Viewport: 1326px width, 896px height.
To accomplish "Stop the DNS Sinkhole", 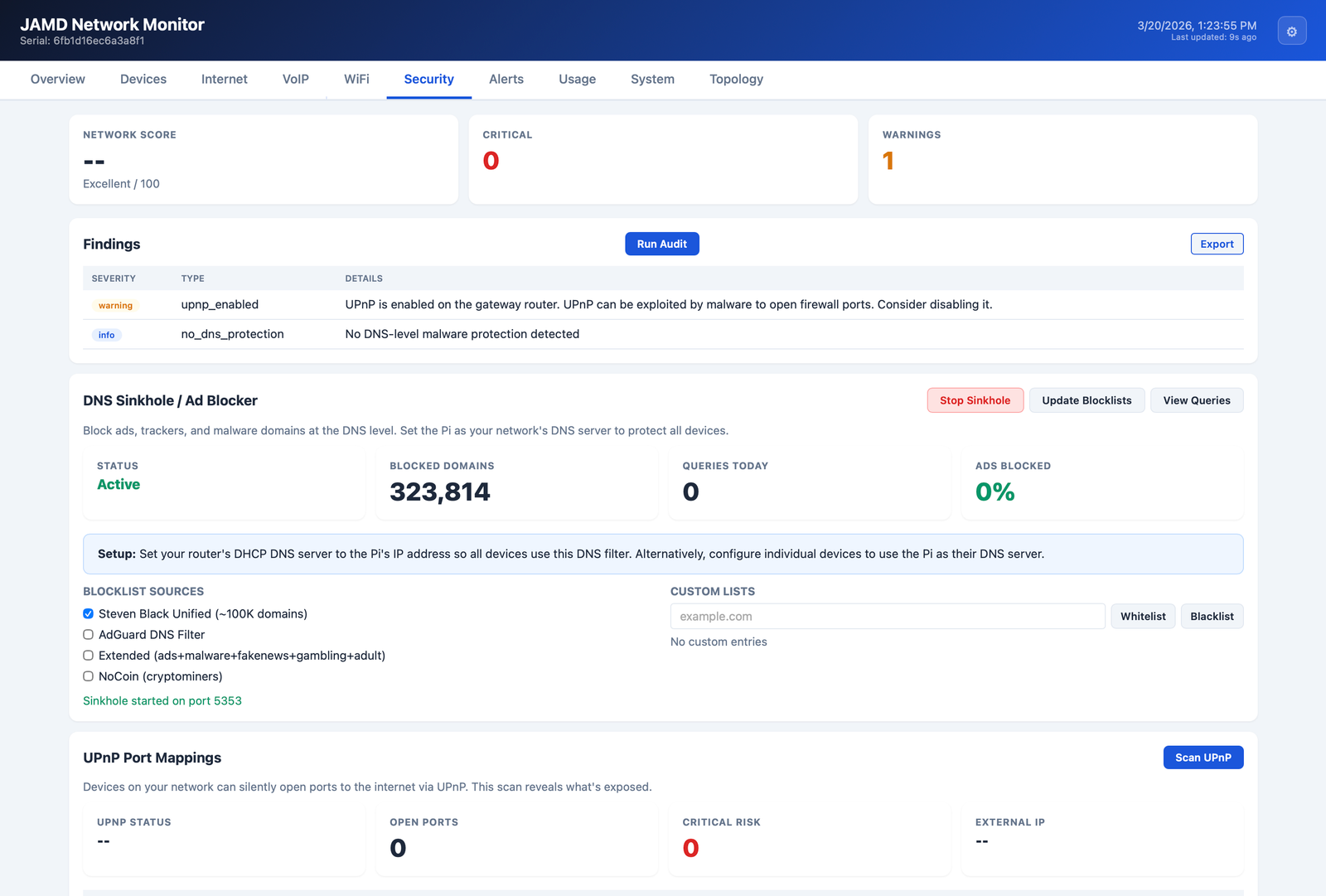I will pos(975,400).
